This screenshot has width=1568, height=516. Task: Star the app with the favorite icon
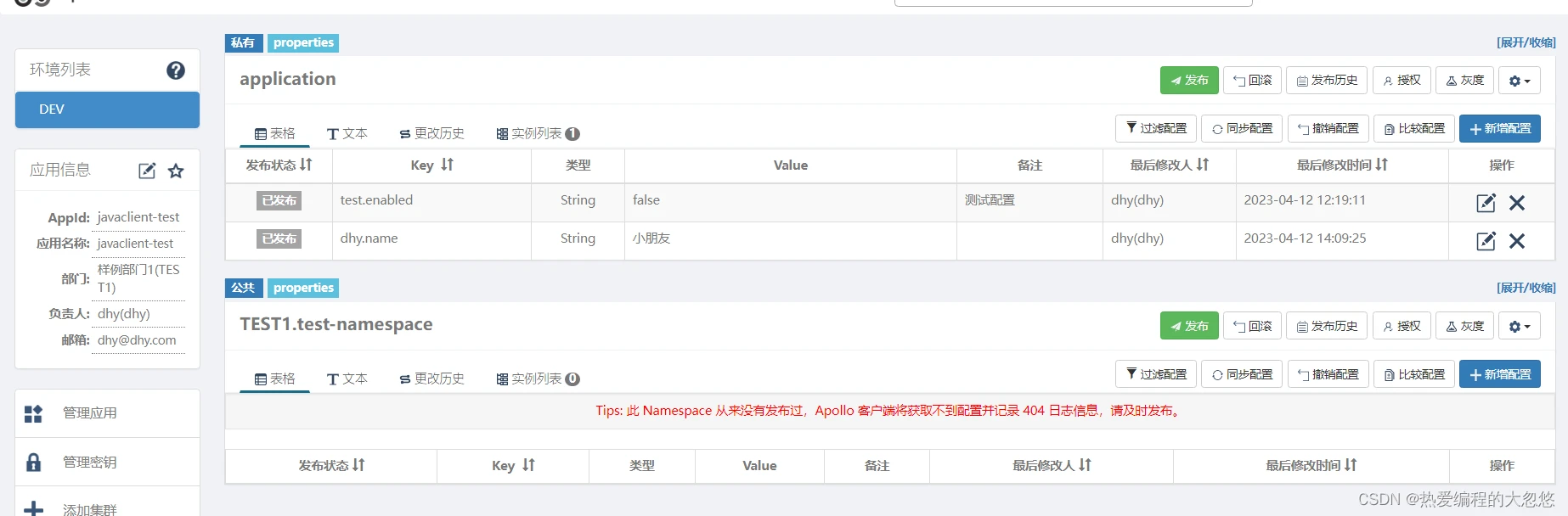176,171
